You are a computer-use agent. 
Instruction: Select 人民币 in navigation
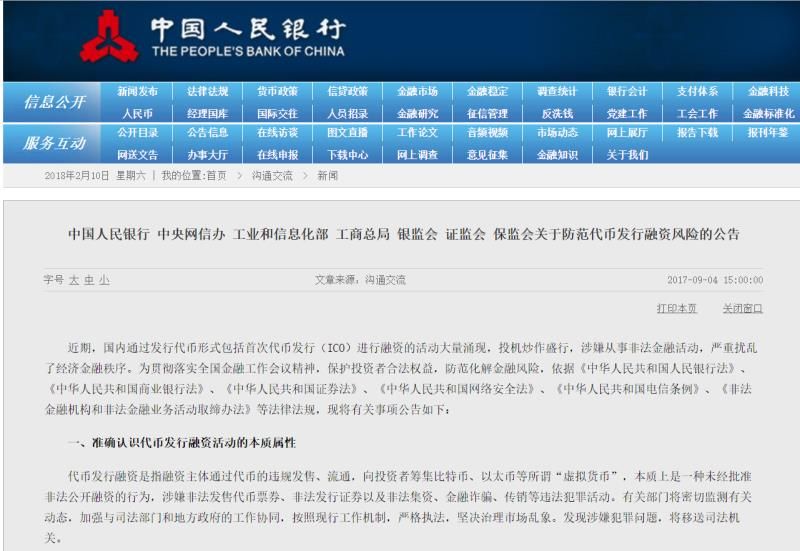pos(137,113)
